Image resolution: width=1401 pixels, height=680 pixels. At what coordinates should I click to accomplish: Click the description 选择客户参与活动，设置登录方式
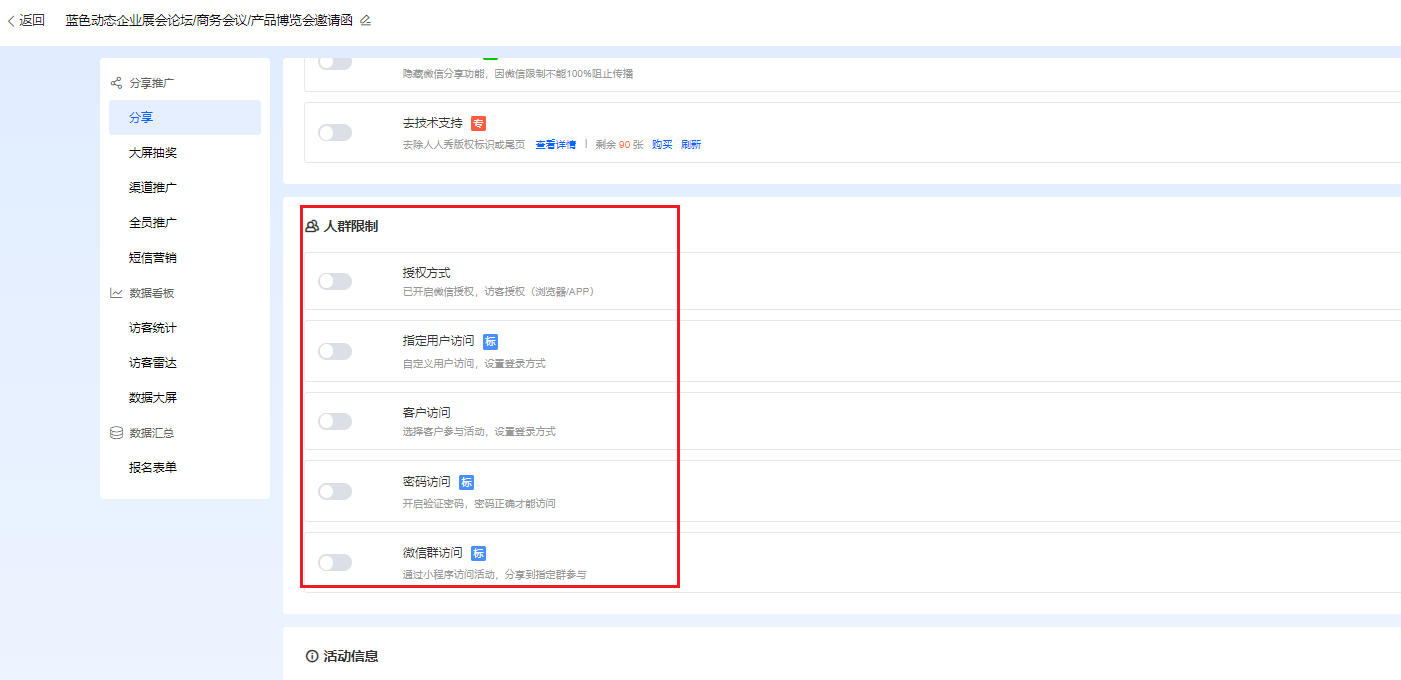[479, 432]
